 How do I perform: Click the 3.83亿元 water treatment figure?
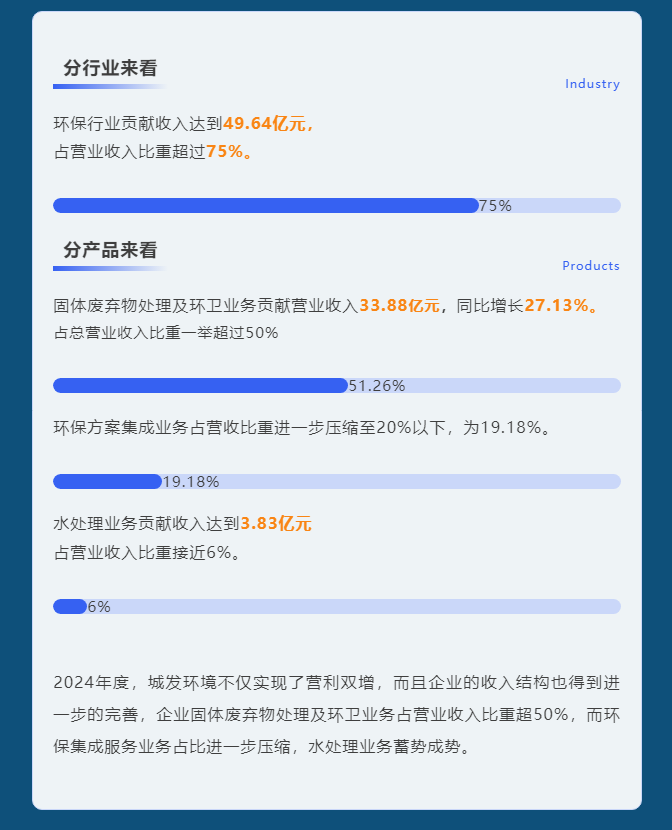tap(276, 524)
